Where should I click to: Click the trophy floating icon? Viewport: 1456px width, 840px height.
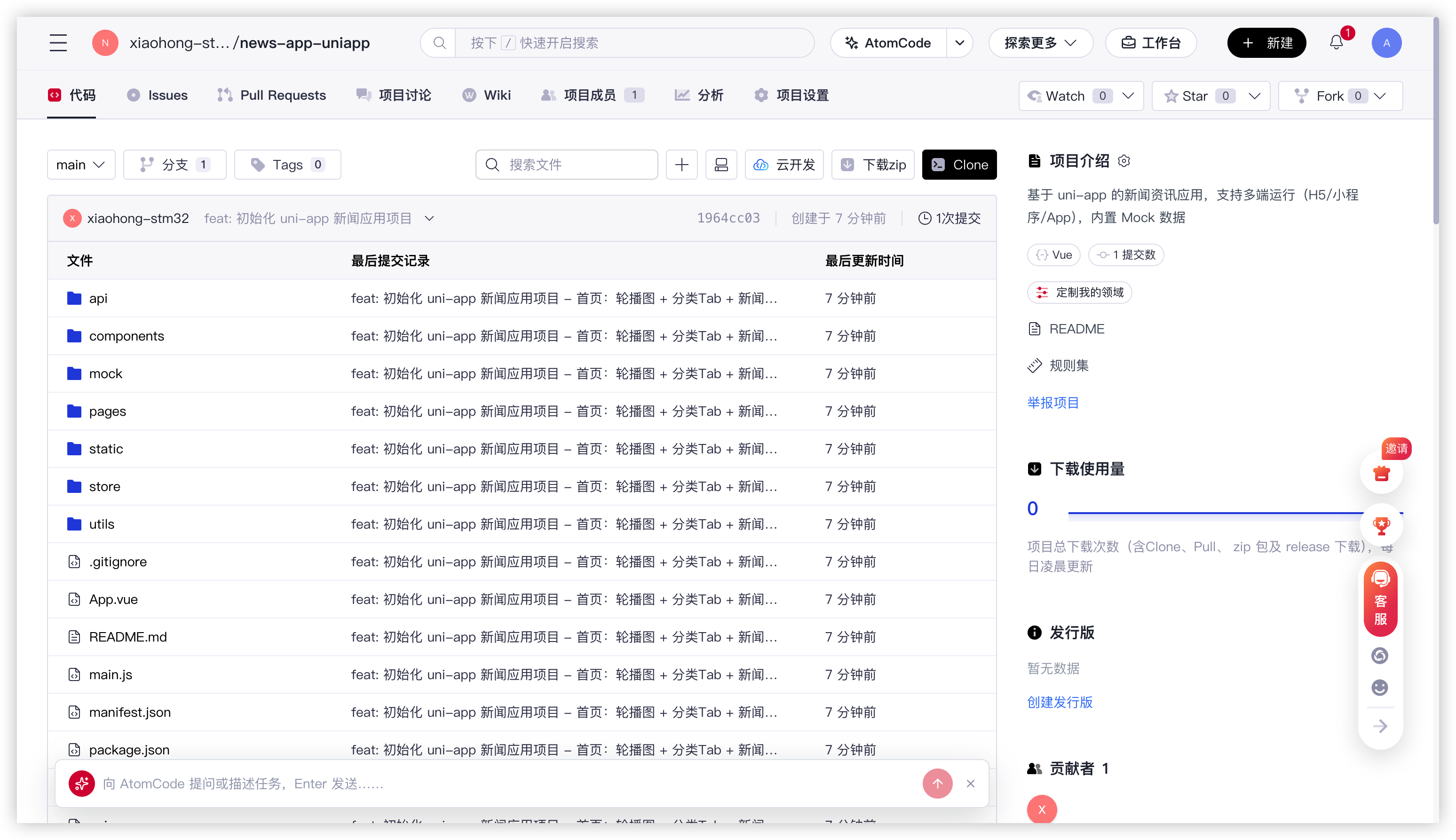point(1381,525)
